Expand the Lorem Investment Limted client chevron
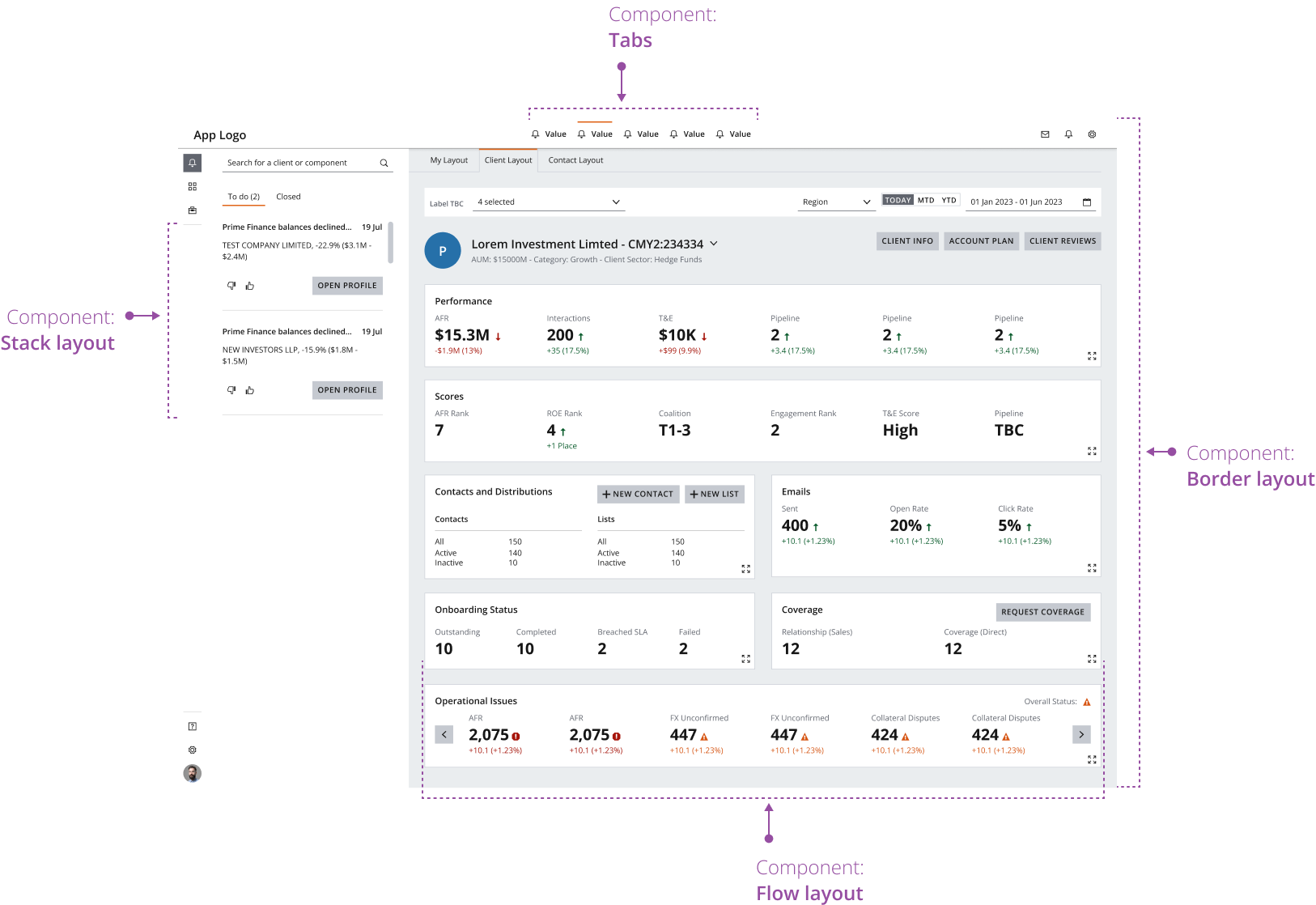The width and height of the screenshot is (1316, 905). [714, 243]
